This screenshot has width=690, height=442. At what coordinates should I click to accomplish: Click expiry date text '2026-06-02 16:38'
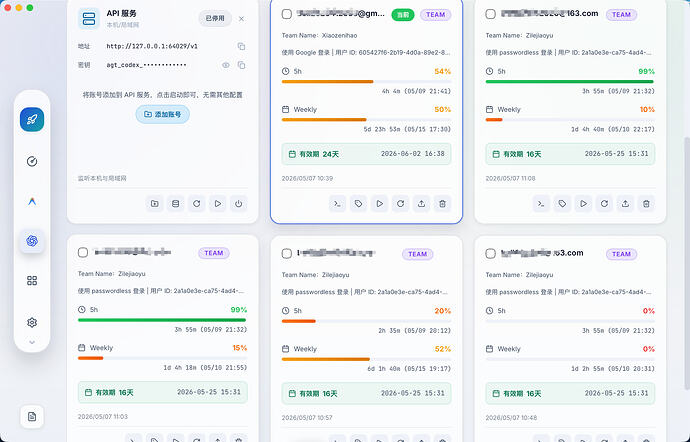tap(413, 154)
